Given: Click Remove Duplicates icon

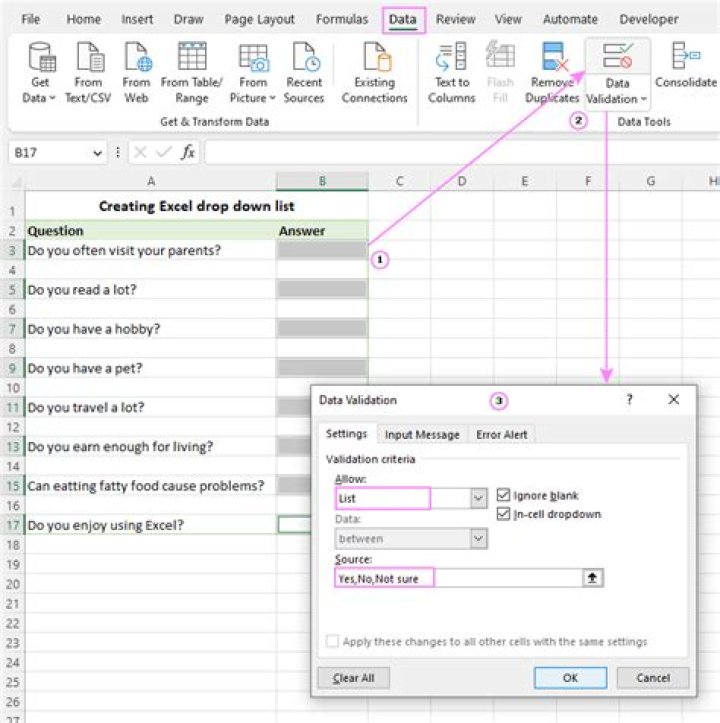Looking at the screenshot, I should [553, 58].
